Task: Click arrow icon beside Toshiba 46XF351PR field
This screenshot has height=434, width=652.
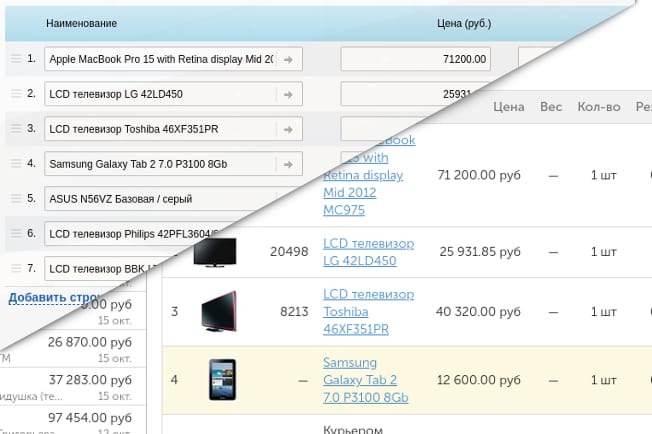Action: tap(288, 129)
